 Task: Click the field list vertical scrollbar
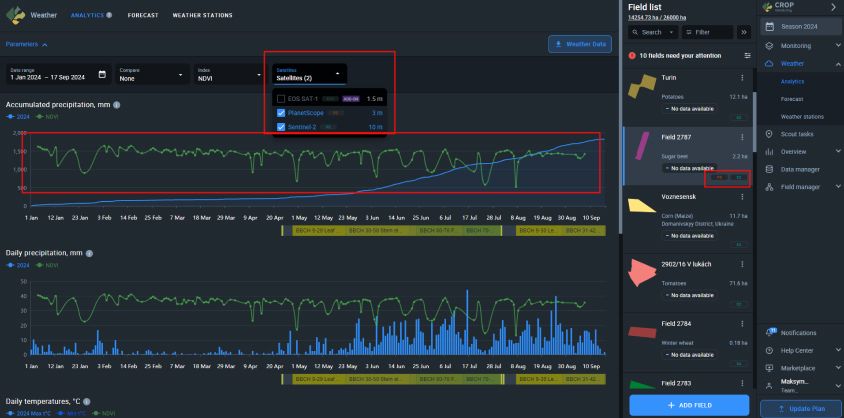[754, 121]
